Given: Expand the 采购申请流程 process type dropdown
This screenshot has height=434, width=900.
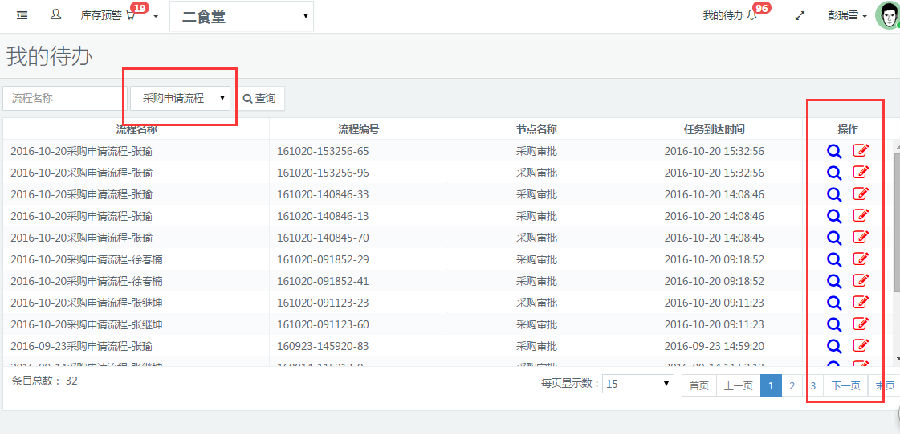Looking at the screenshot, I should pos(182,98).
